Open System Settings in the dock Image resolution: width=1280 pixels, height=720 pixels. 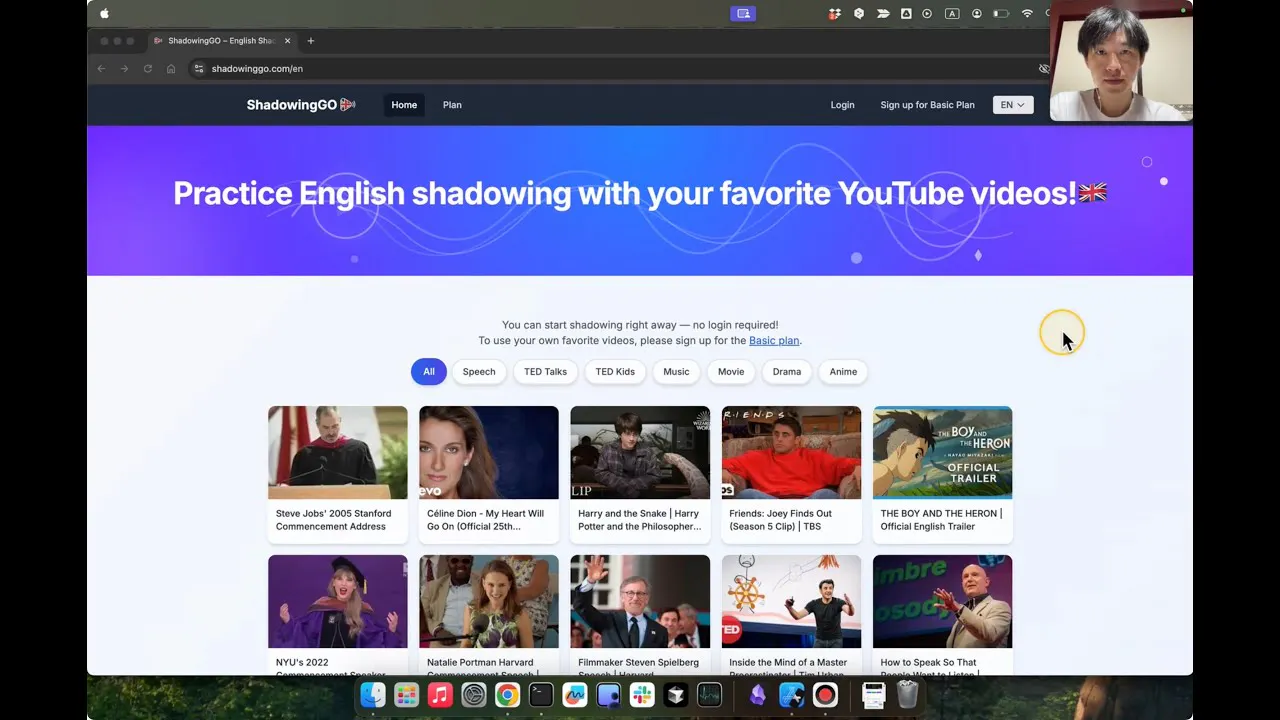[x=474, y=695]
